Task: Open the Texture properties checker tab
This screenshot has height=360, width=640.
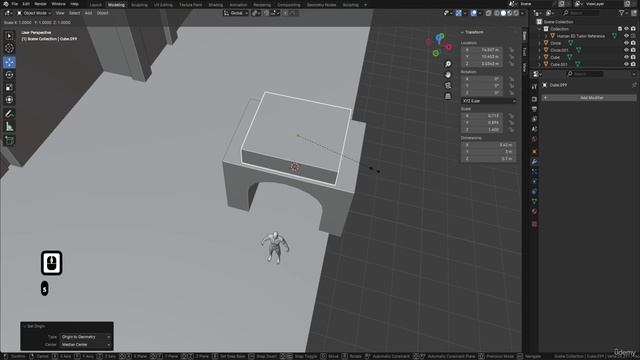Action: click(534, 224)
